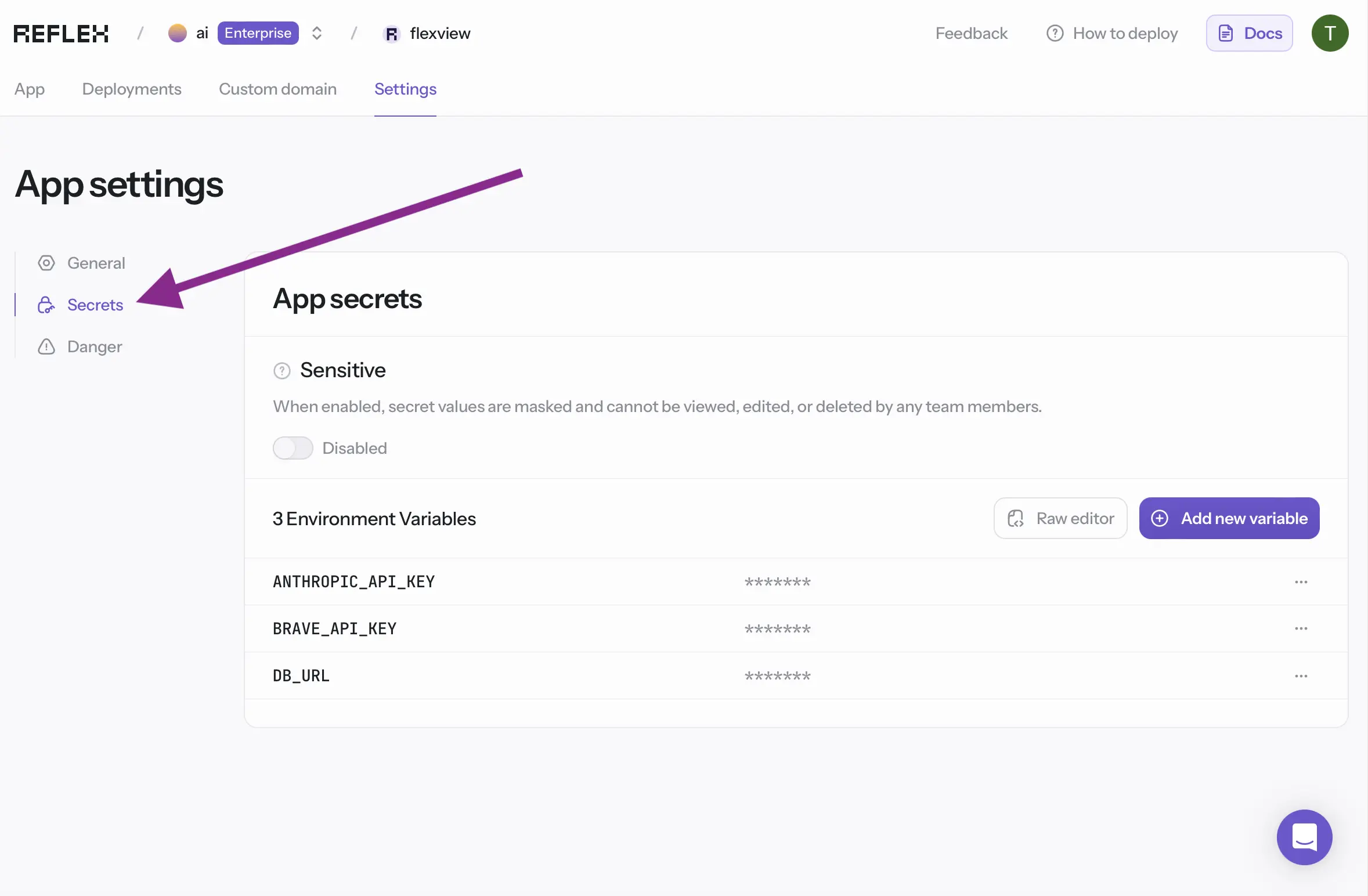Viewport: 1368px width, 896px height.
Task: Open the Docs link
Action: pyautogui.click(x=1249, y=33)
